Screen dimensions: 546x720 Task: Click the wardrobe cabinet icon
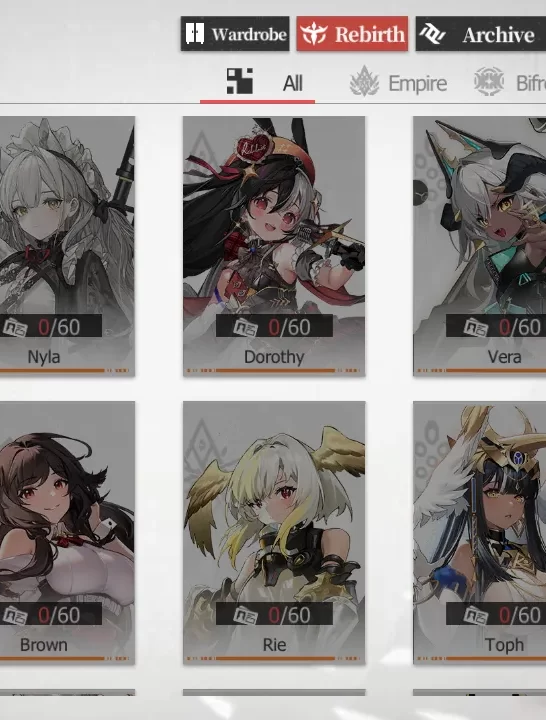tap(195, 34)
